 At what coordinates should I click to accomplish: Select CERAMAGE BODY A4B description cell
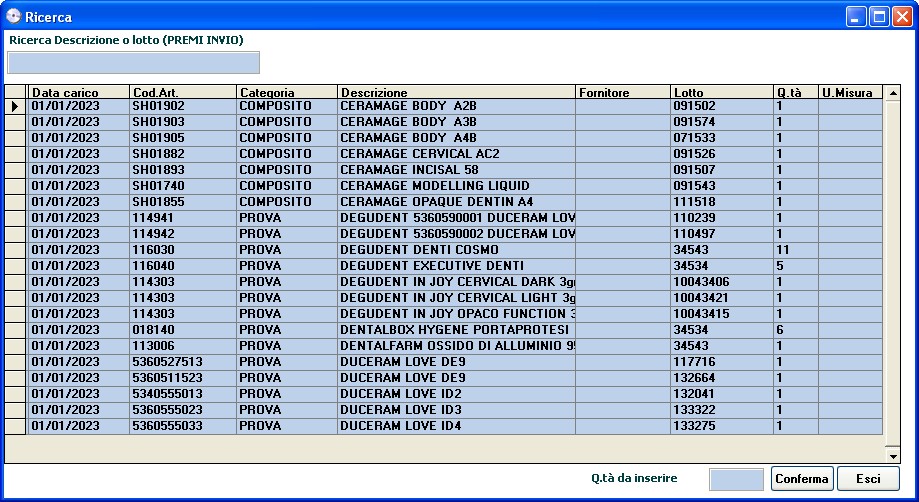point(457,138)
